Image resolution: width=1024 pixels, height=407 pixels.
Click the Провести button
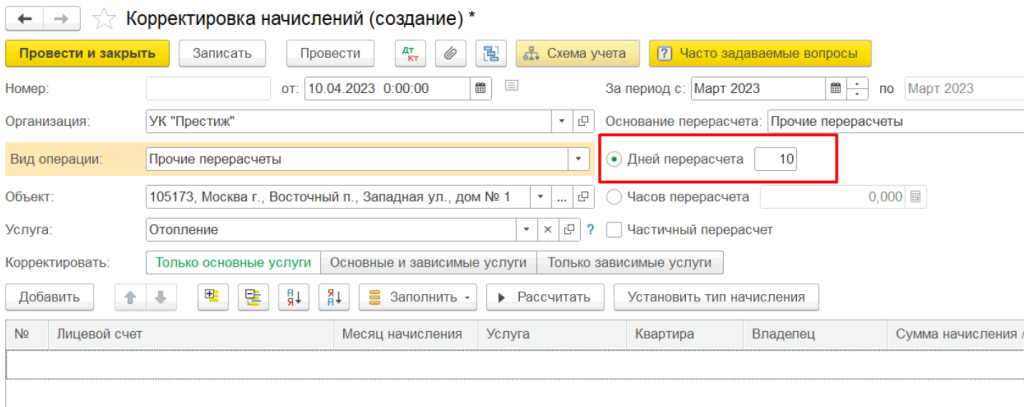click(330, 54)
